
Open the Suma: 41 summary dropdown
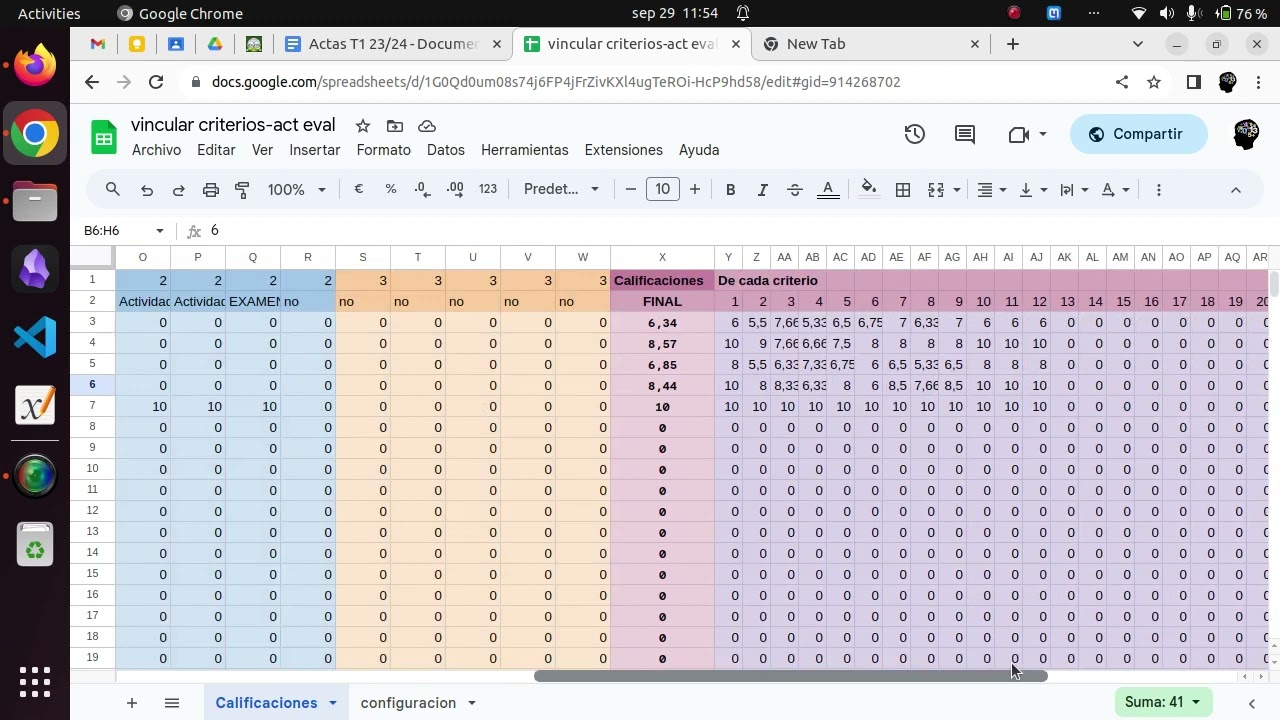click(x=1162, y=702)
